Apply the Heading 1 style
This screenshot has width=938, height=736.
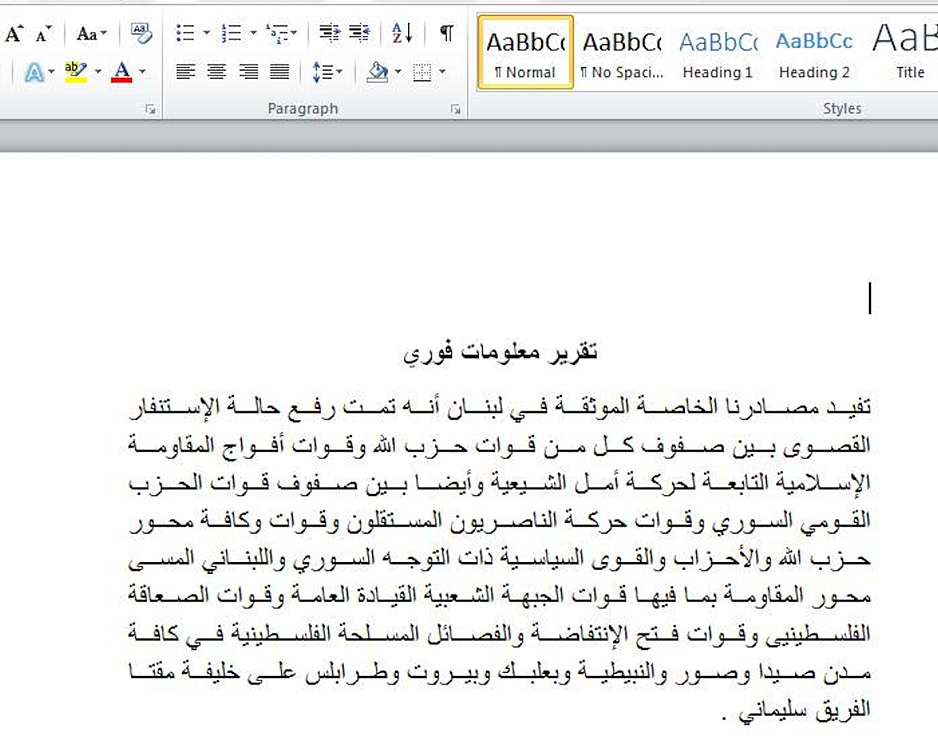coord(717,52)
